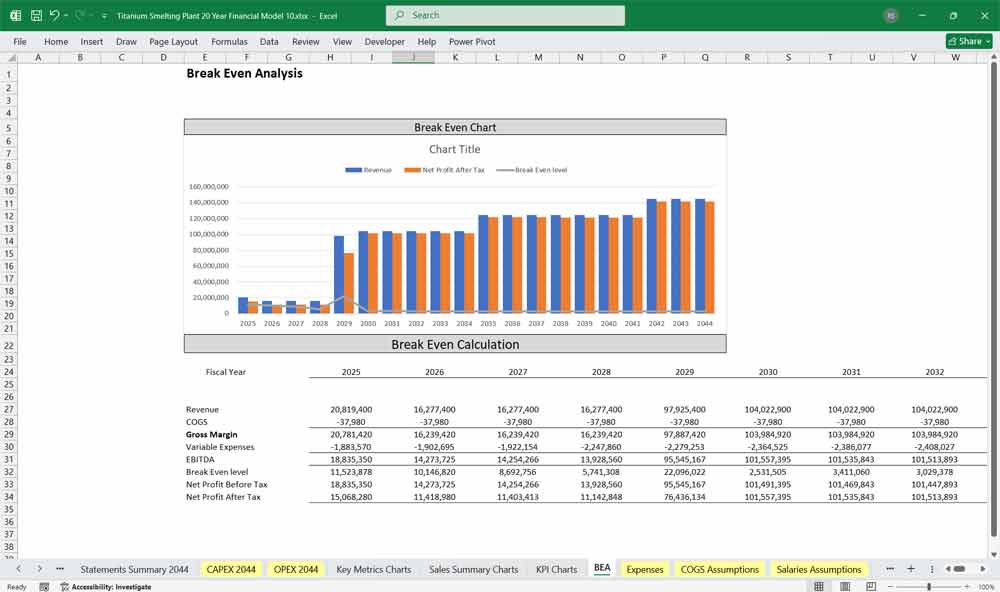Click the Redo icon
The height and width of the screenshot is (592, 1000).
pos(78,15)
